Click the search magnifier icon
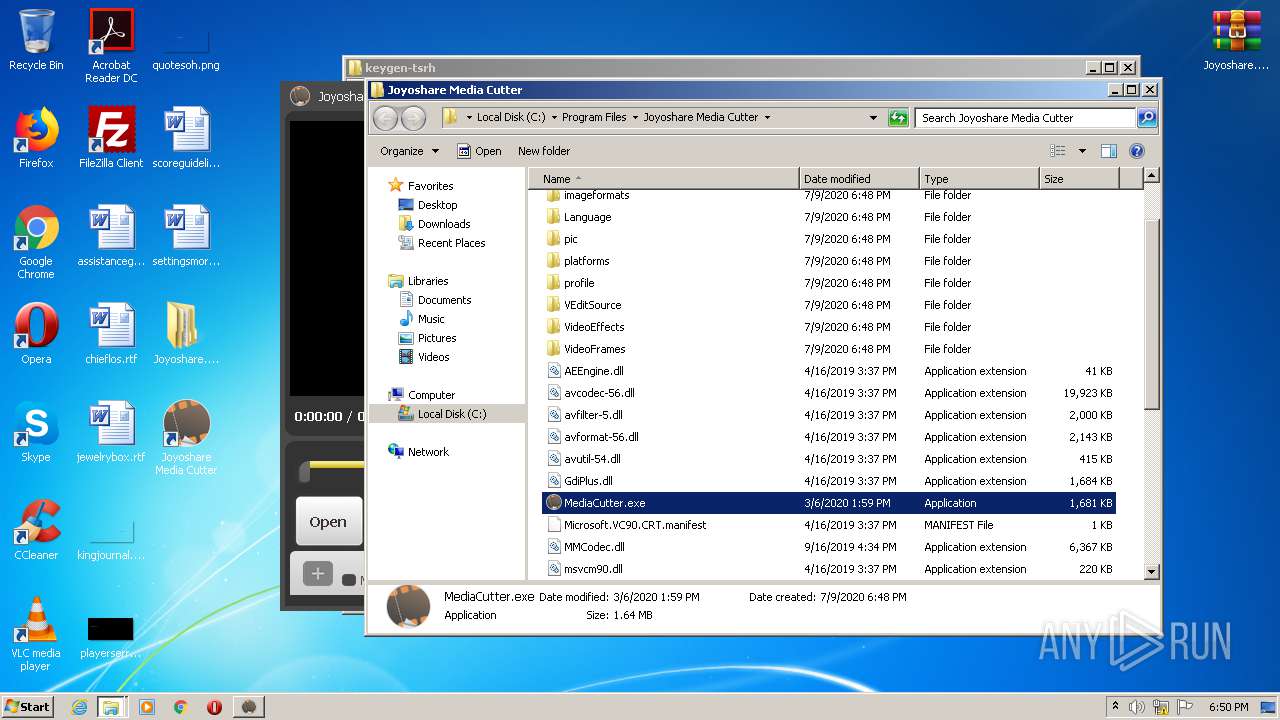Screen dimensions: 1280x720 click(x=1147, y=117)
